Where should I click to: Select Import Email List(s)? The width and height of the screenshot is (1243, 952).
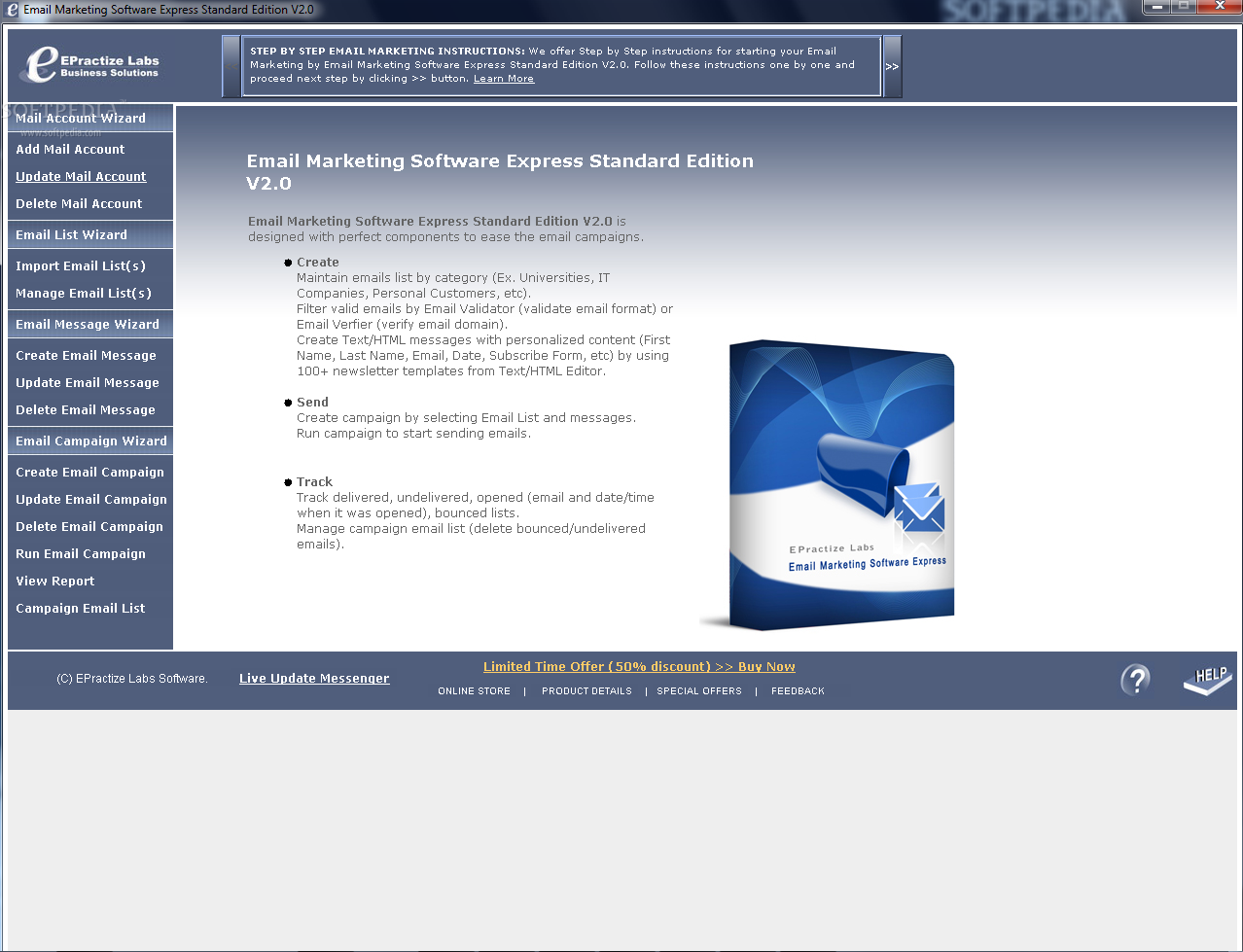coord(81,265)
